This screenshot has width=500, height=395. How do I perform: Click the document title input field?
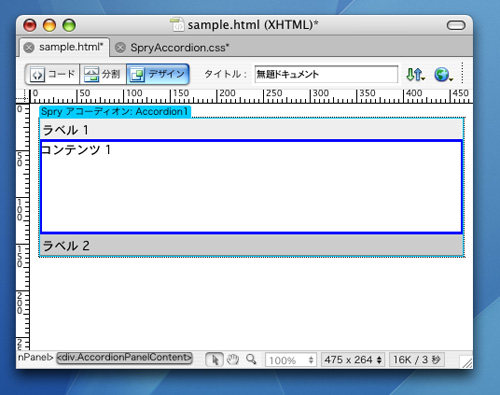click(x=326, y=74)
